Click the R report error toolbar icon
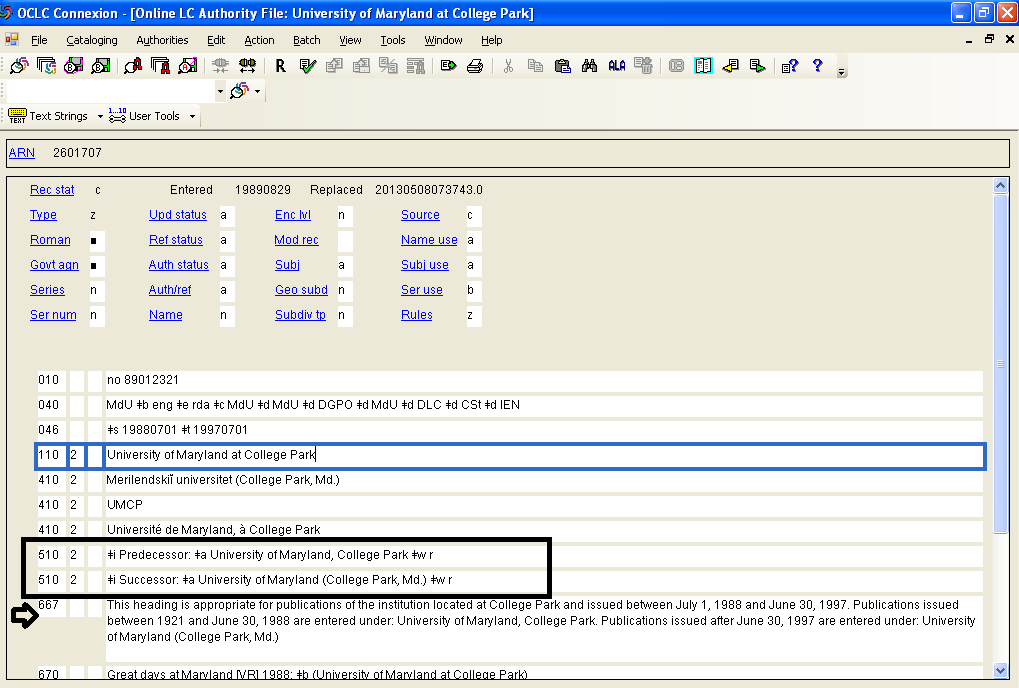Viewport: 1019px width, 688px height. click(279, 66)
